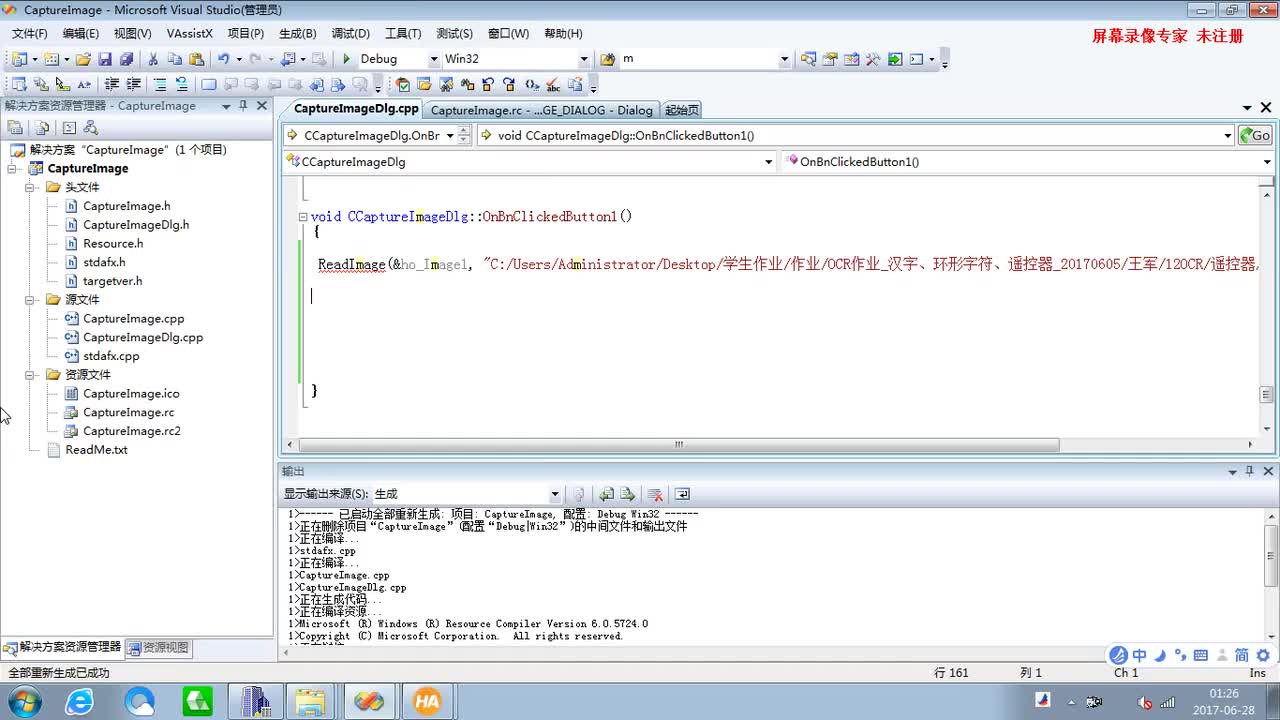The image size is (1280, 720).
Task: Click the Find in Files icon beside the search box
Action: click(609, 59)
